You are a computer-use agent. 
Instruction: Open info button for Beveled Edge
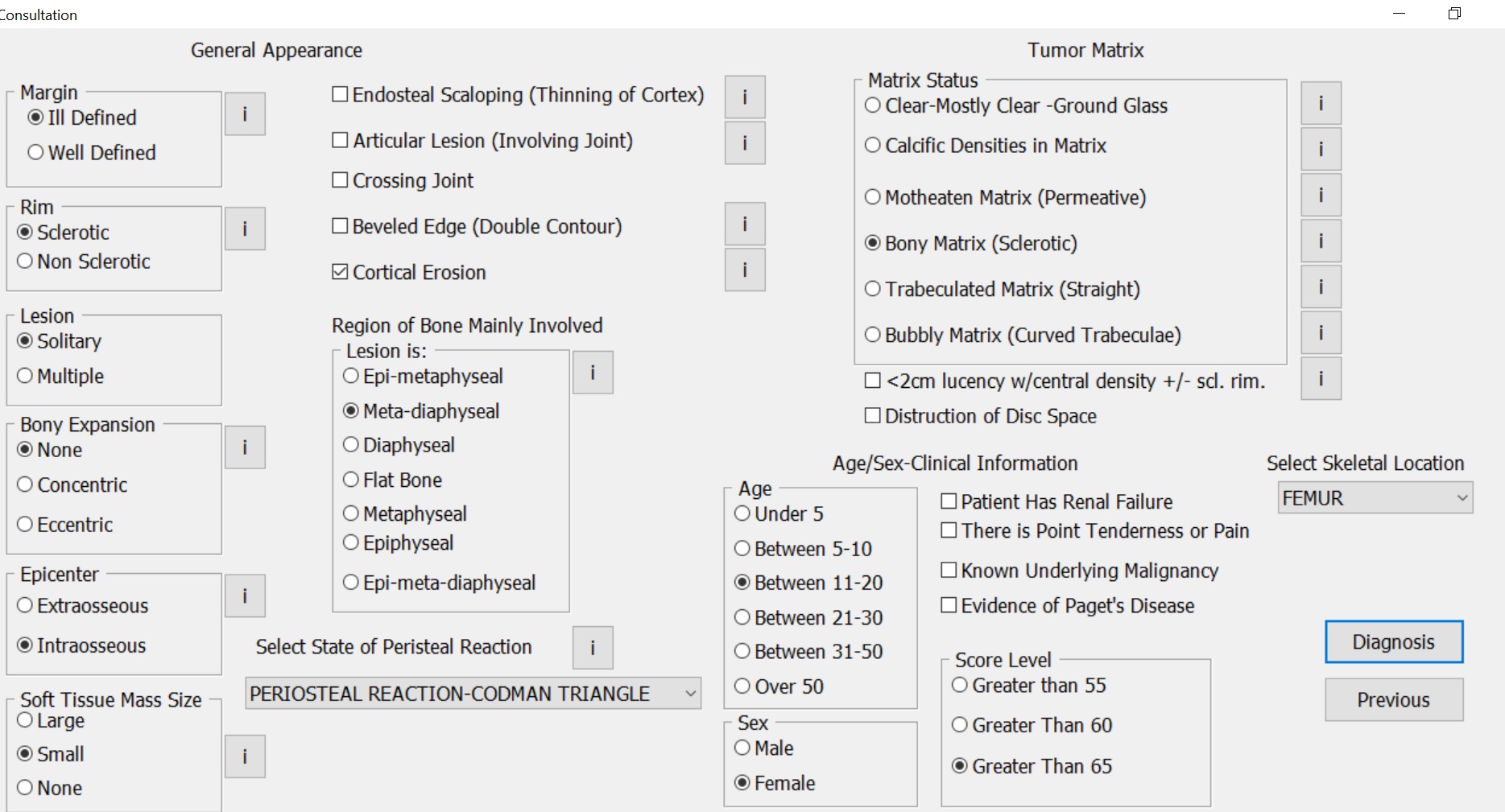(745, 224)
